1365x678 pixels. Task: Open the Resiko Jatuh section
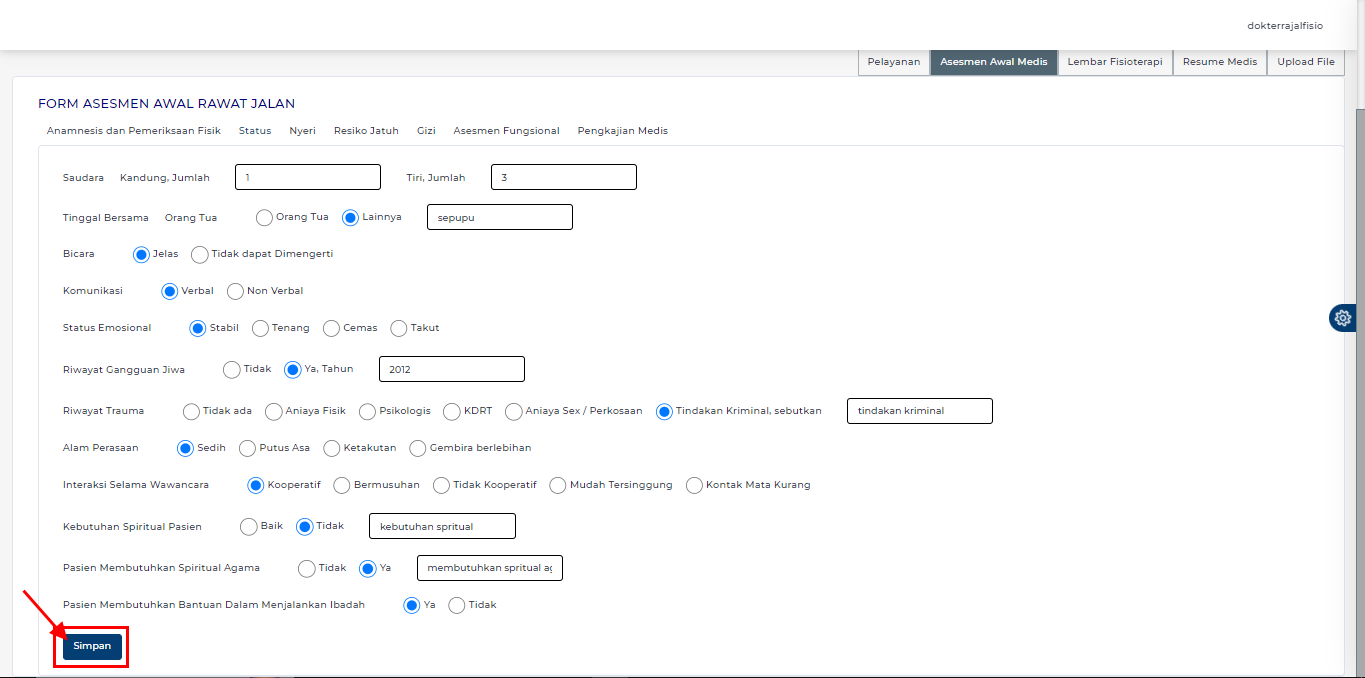click(x=366, y=131)
